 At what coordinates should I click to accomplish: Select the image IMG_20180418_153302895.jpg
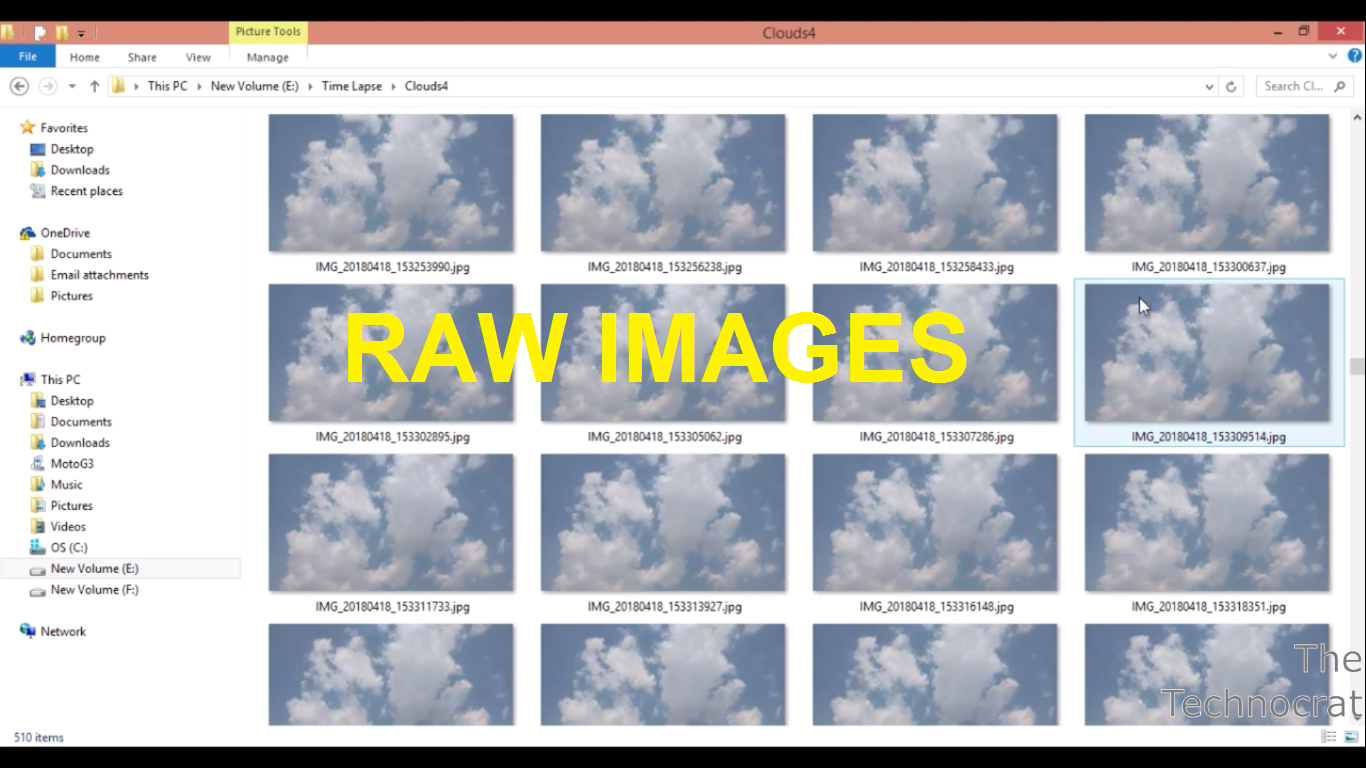391,352
